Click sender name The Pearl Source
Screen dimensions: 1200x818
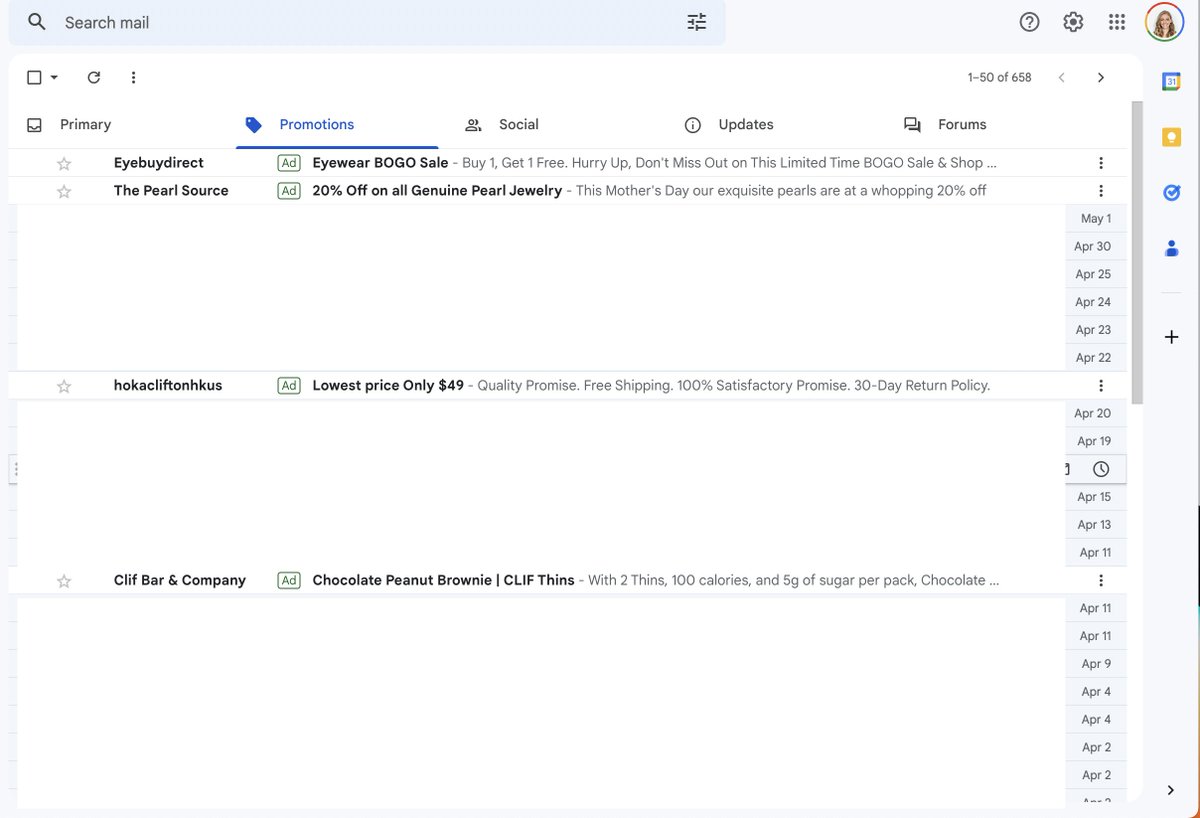pyautogui.click(x=171, y=191)
